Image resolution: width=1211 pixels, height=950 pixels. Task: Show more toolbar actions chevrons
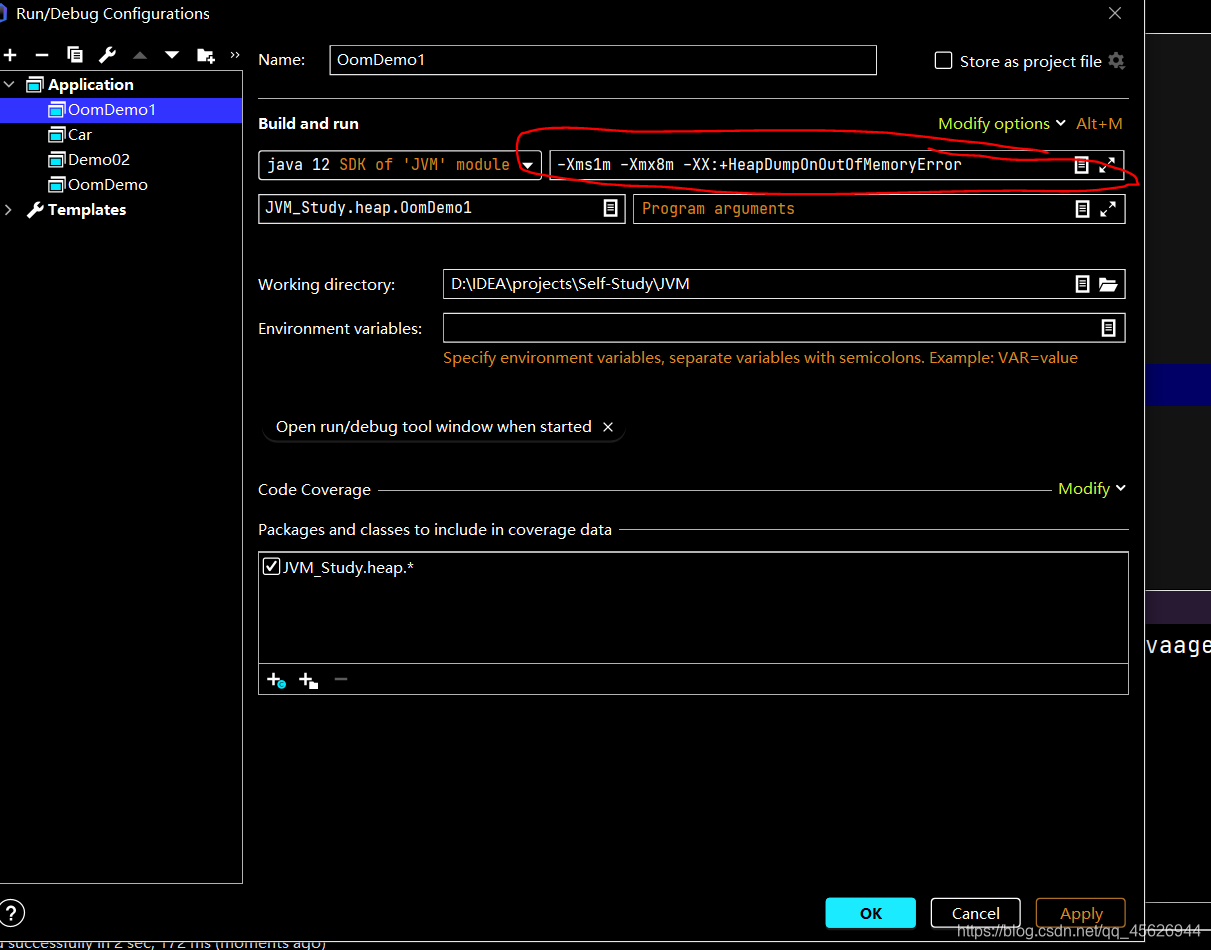[x=235, y=55]
